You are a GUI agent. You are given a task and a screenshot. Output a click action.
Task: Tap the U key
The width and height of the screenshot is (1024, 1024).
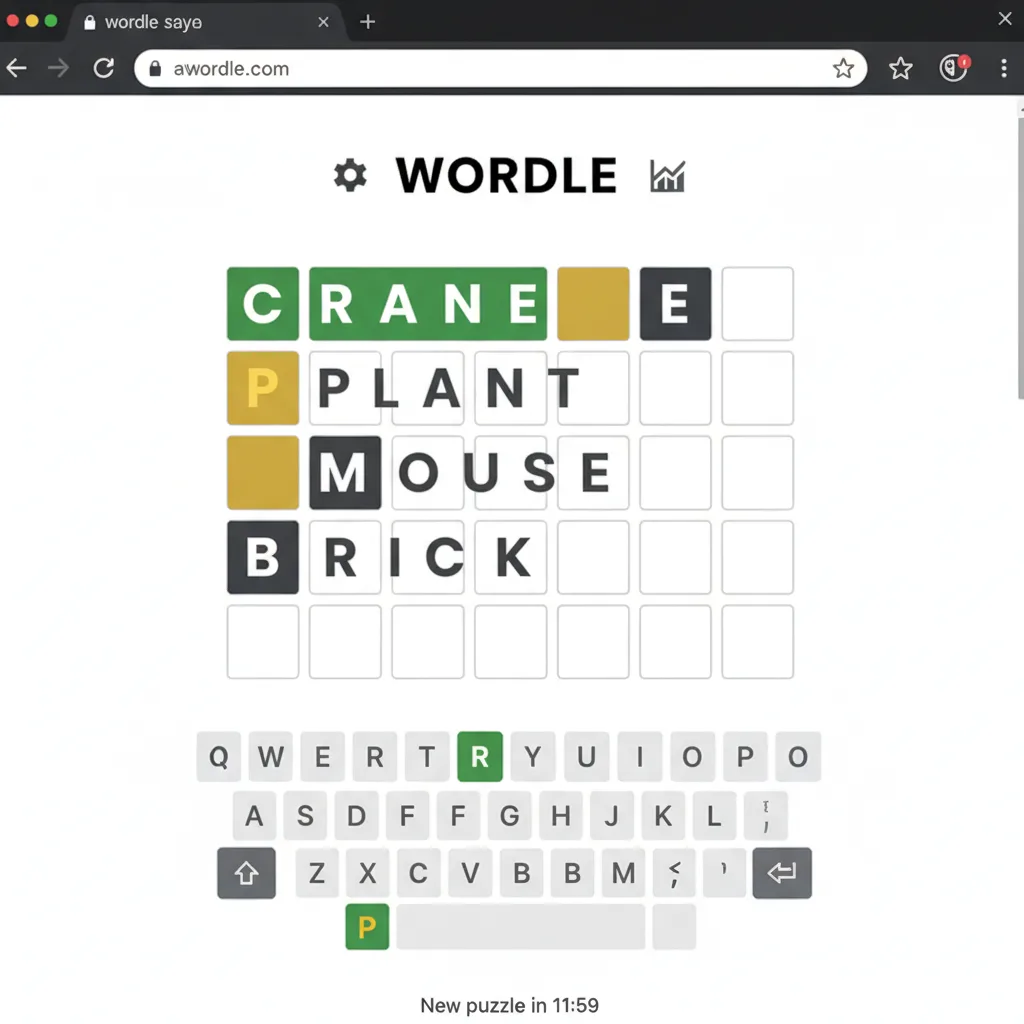coord(586,757)
